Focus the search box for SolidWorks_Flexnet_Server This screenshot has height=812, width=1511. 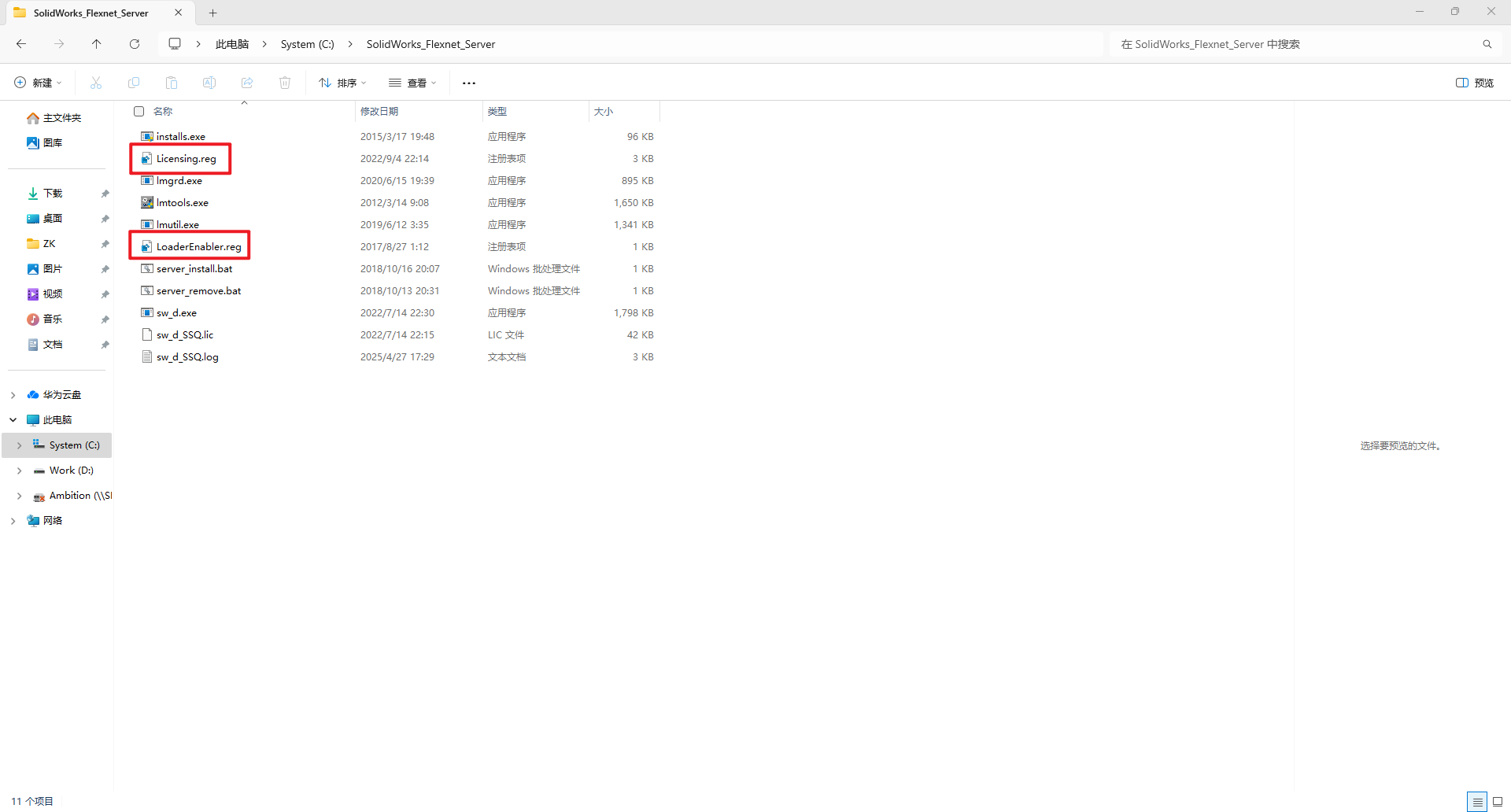1295,44
